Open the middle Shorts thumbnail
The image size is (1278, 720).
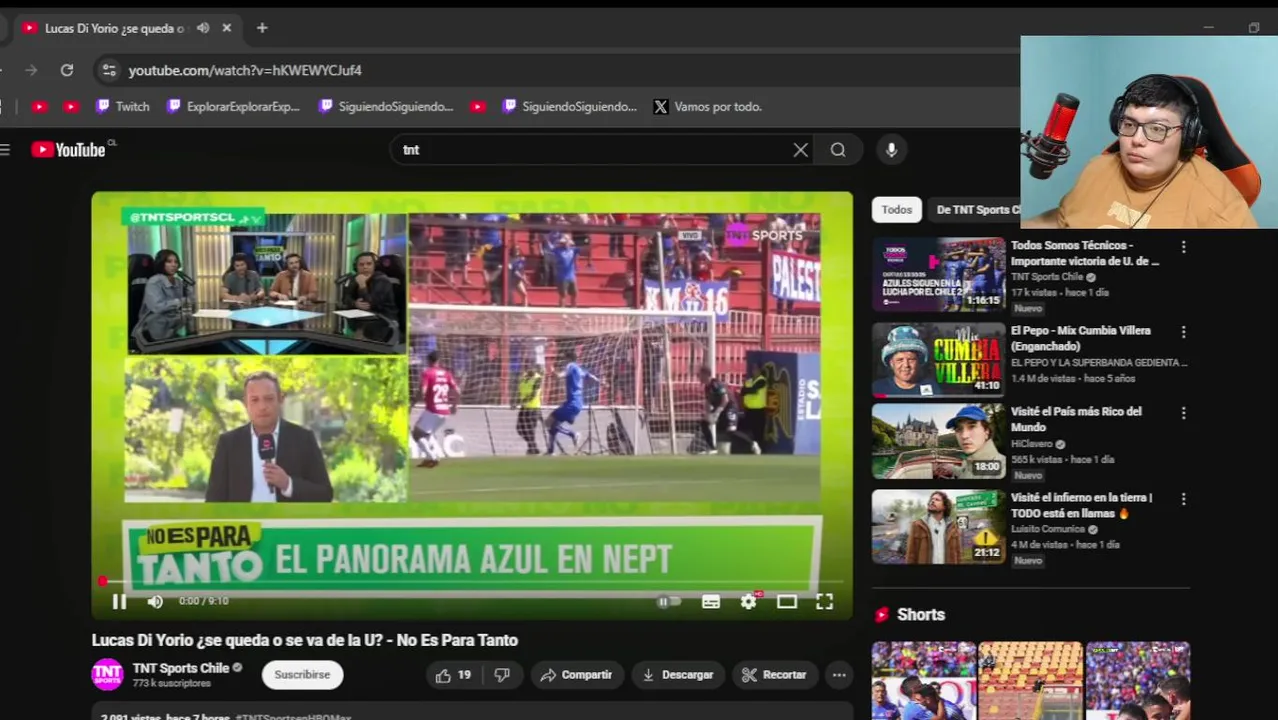pyautogui.click(x=1030, y=681)
